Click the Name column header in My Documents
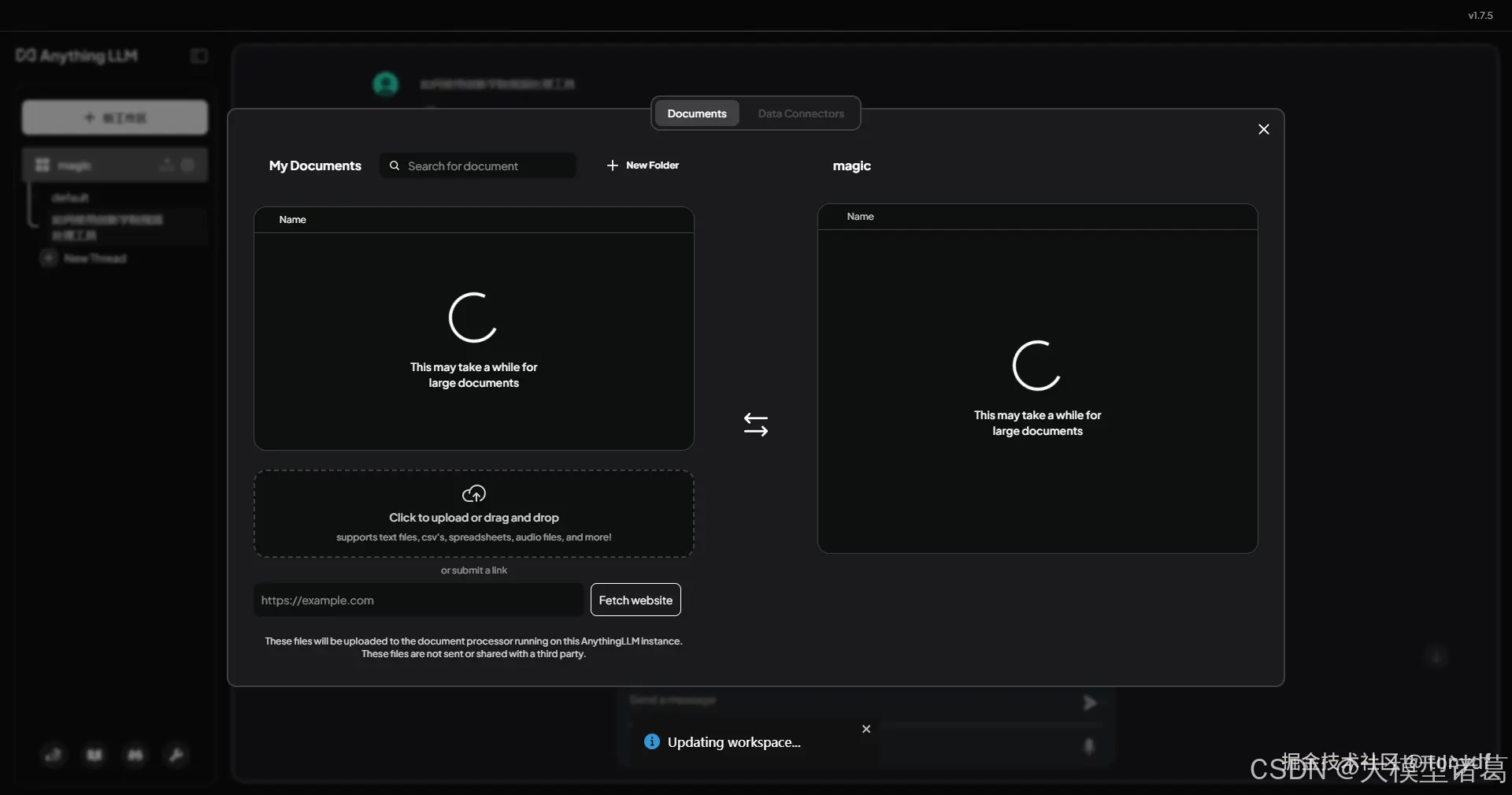Image resolution: width=1512 pixels, height=795 pixels. [x=292, y=220]
